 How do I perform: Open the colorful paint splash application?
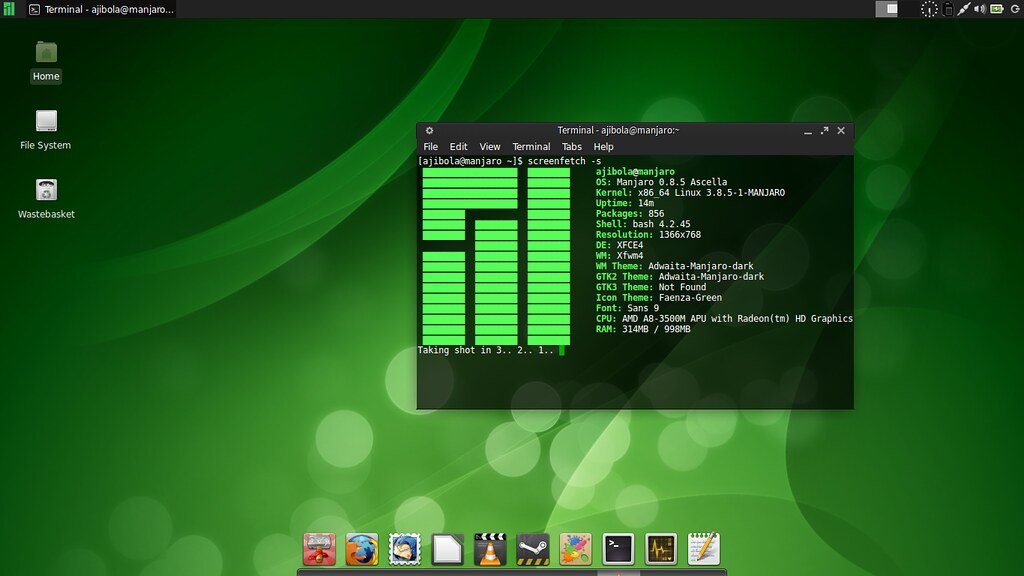[575, 549]
